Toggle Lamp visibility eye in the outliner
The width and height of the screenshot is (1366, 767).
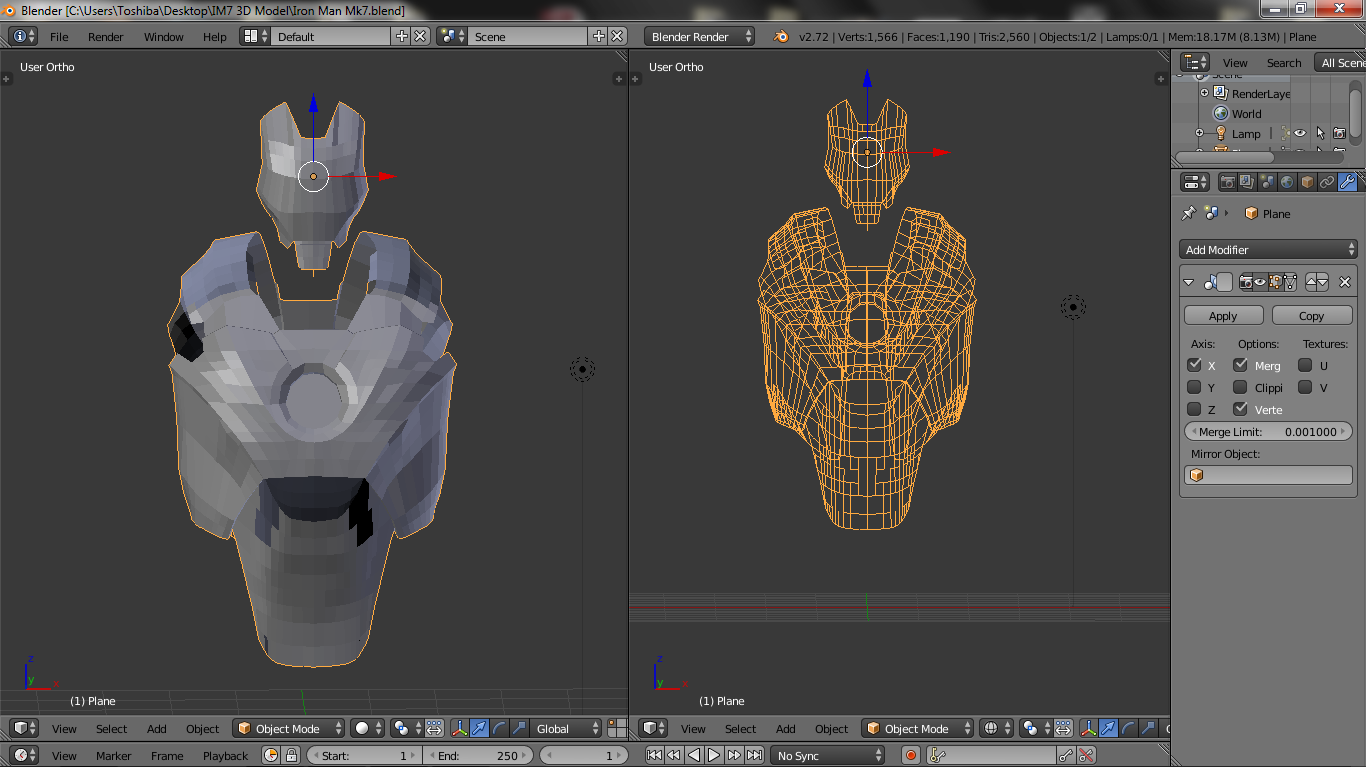click(x=1300, y=133)
